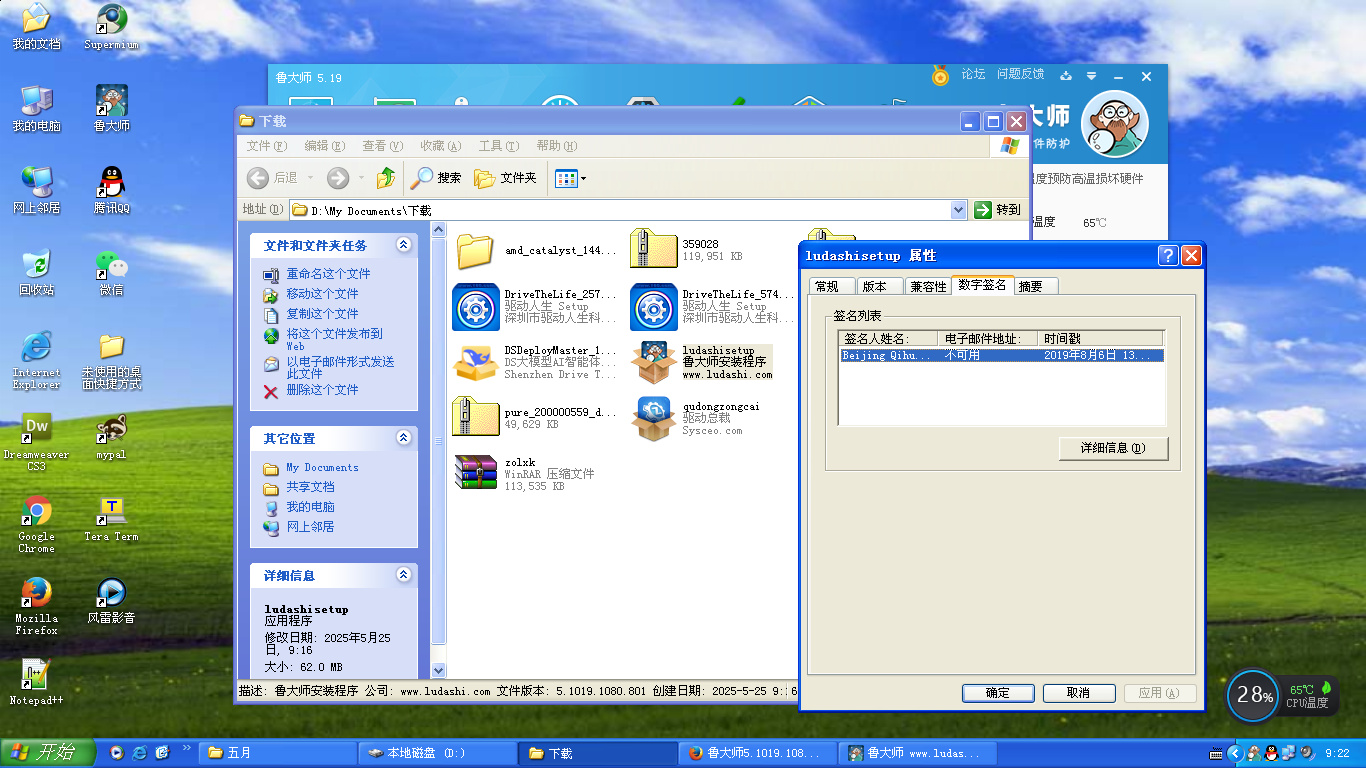The height and width of the screenshot is (768, 1366).
Task: Select the 359028 zip file
Action: pos(687,250)
